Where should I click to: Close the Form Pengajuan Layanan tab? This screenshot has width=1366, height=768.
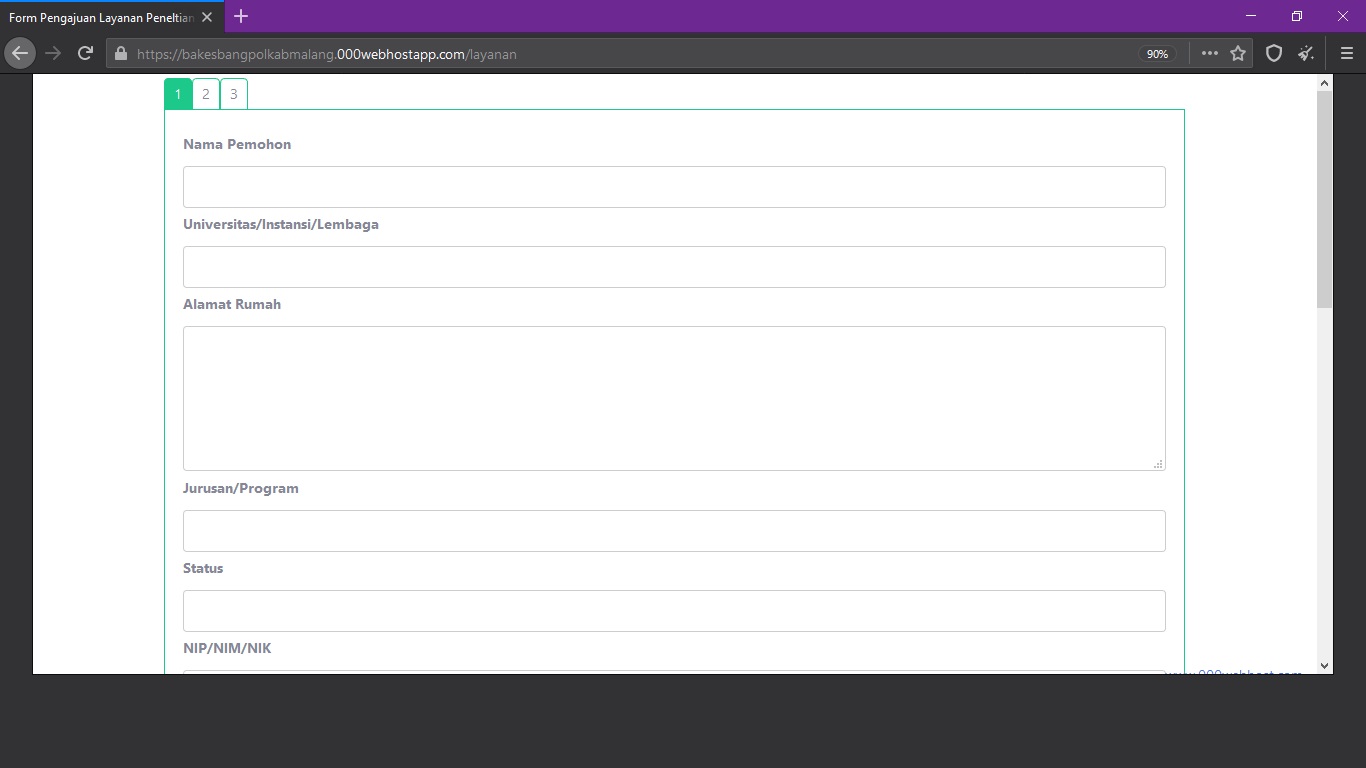pyautogui.click(x=207, y=17)
